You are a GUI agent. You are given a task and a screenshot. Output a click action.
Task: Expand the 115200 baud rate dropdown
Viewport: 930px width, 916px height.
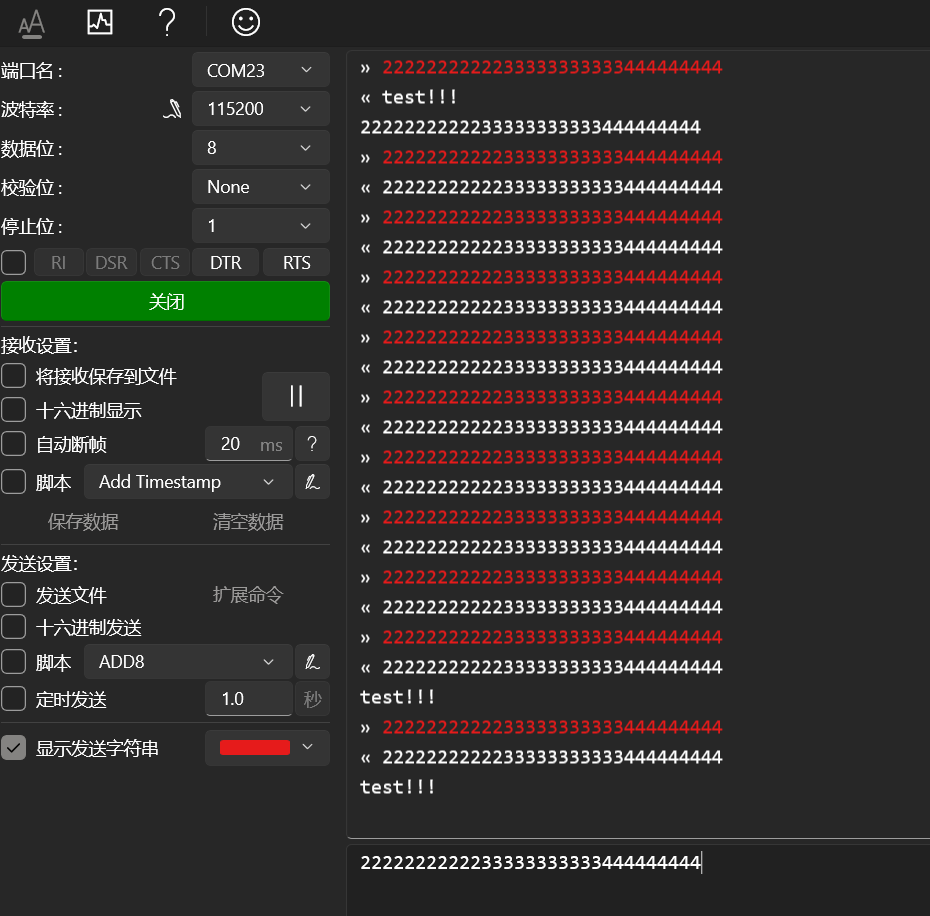(x=260, y=109)
